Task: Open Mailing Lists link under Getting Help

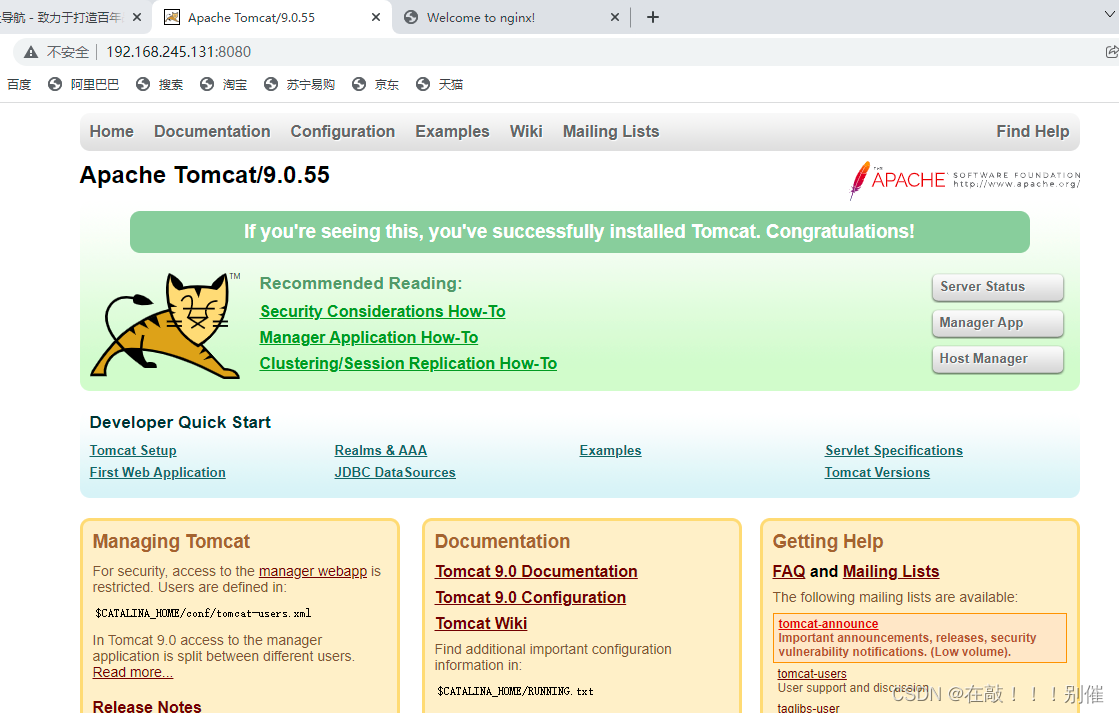Action: pyautogui.click(x=891, y=572)
